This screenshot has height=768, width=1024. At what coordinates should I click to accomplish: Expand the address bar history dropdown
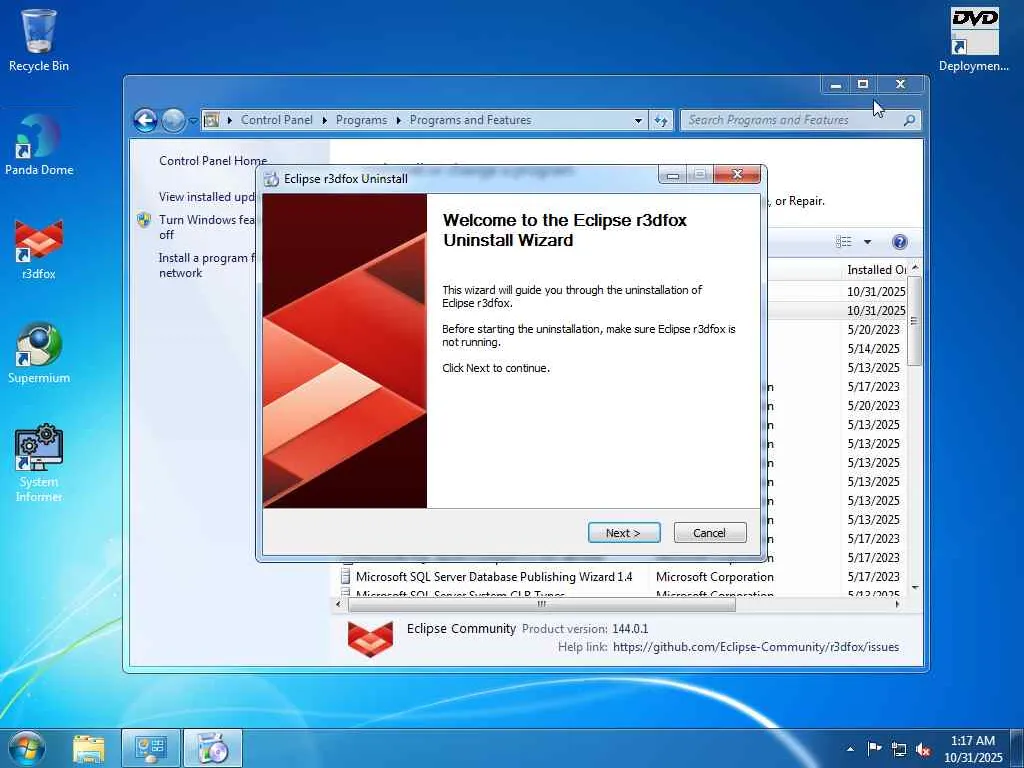tap(638, 121)
